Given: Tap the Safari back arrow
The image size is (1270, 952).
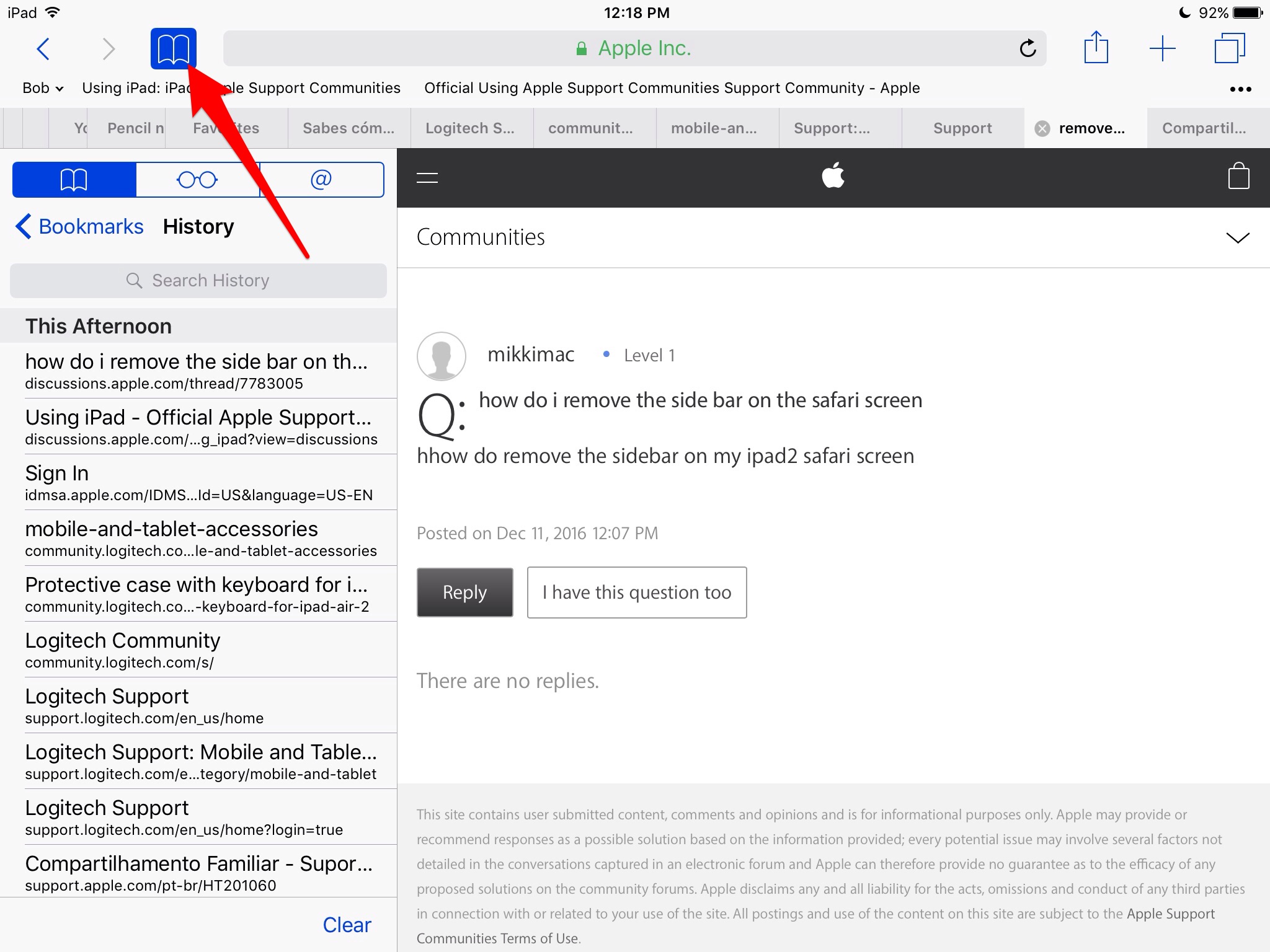Looking at the screenshot, I should pos(43,48).
